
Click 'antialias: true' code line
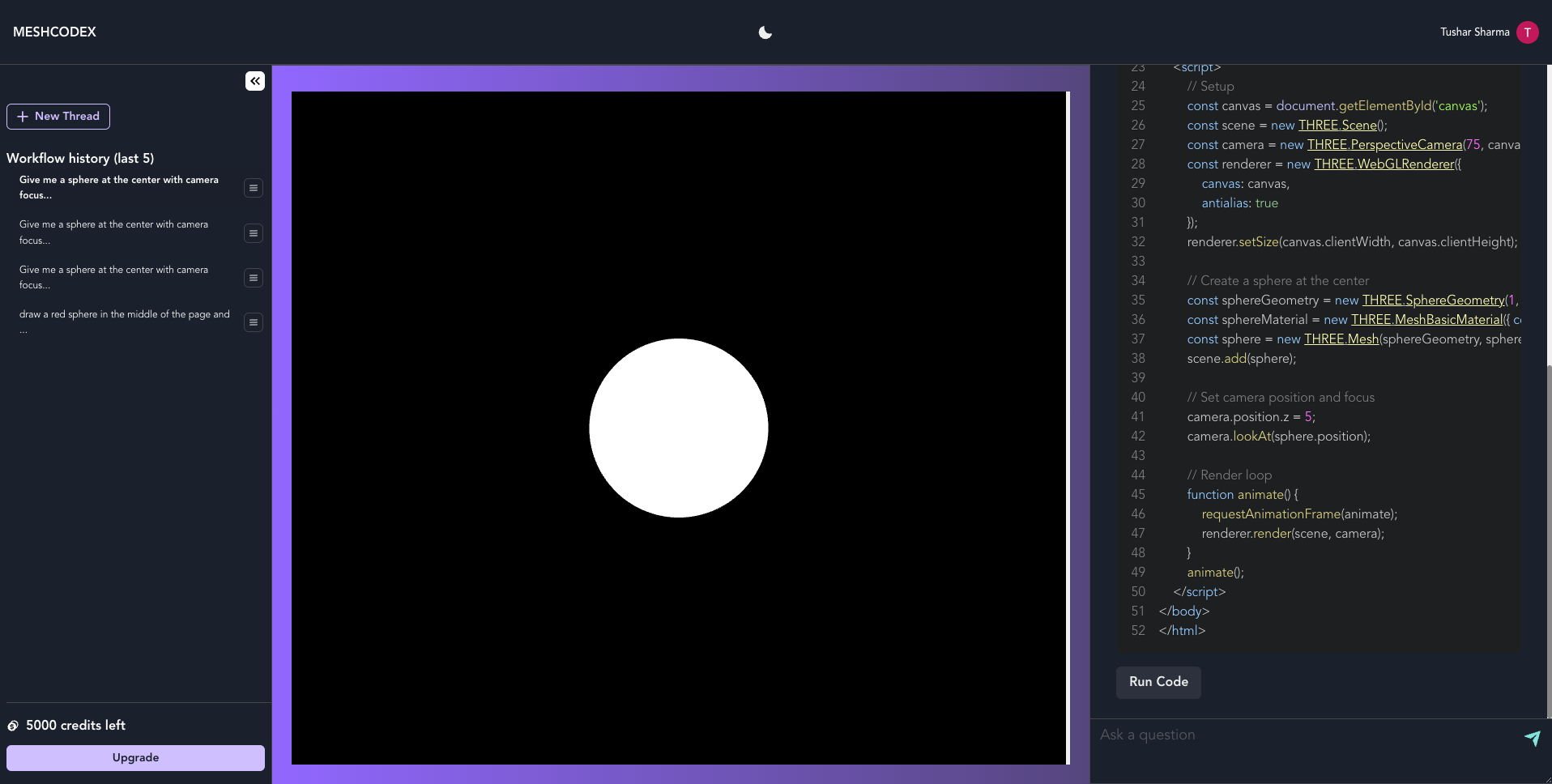pyautogui.click(x=1240, y=203)
